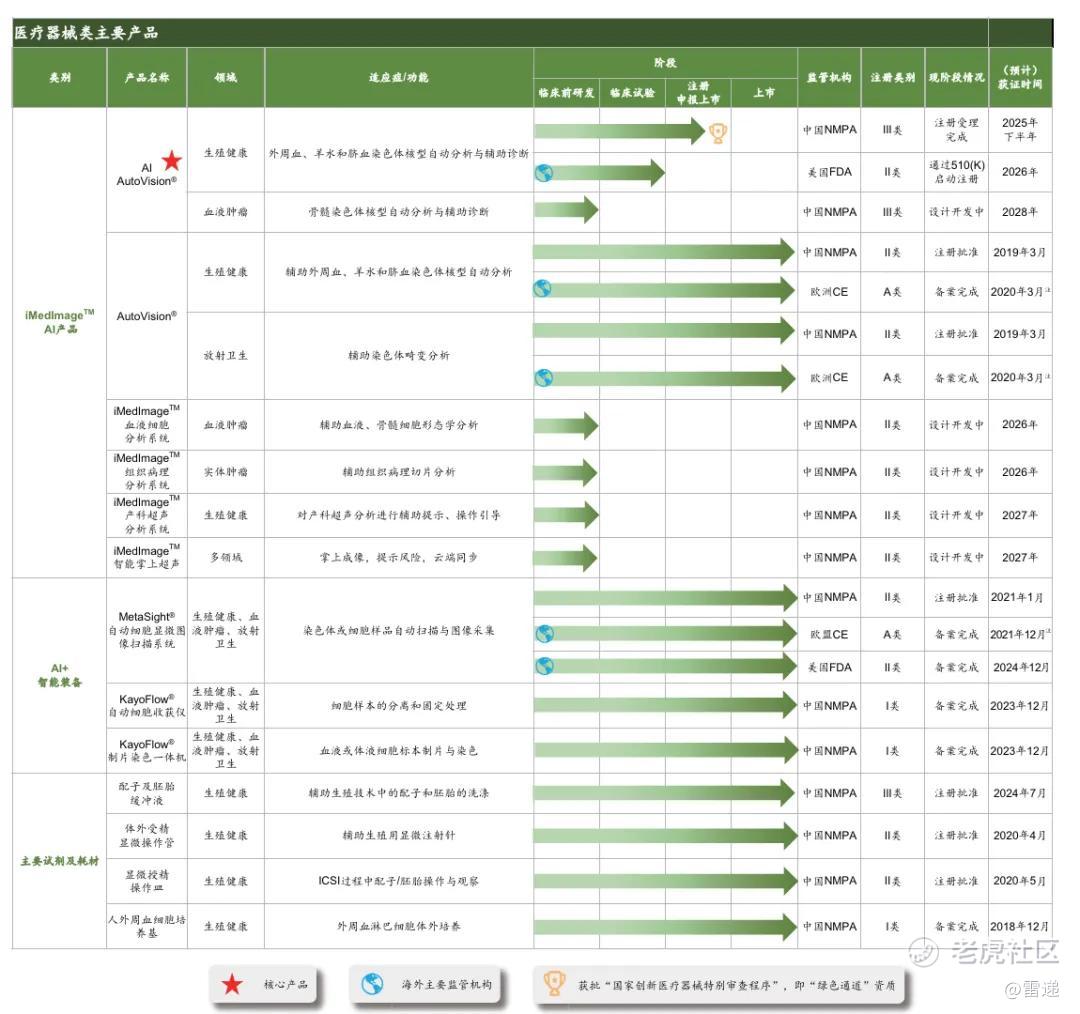
Task: Click the progress arrow for 血液肿瘤 骨髓染色体核型 row
Action: (566, 211)
